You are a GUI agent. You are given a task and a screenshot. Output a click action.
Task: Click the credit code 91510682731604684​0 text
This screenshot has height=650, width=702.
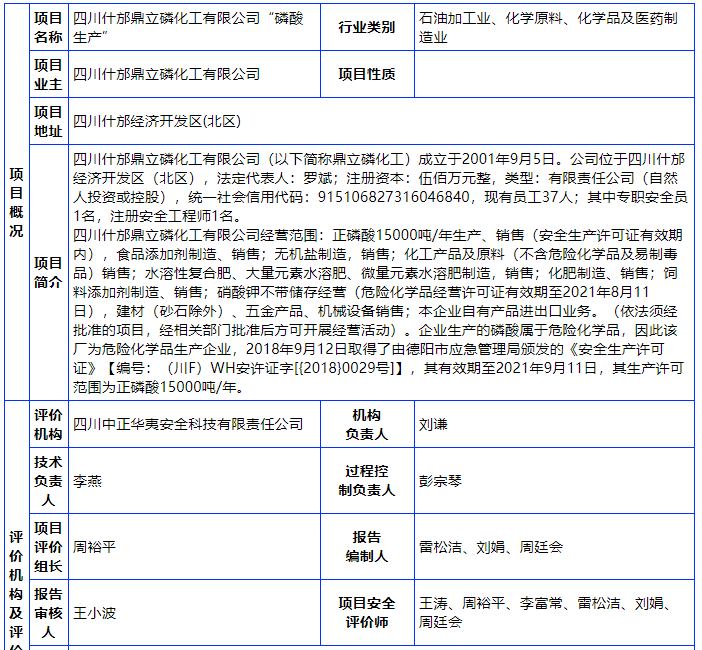click(x=394, y=197)
